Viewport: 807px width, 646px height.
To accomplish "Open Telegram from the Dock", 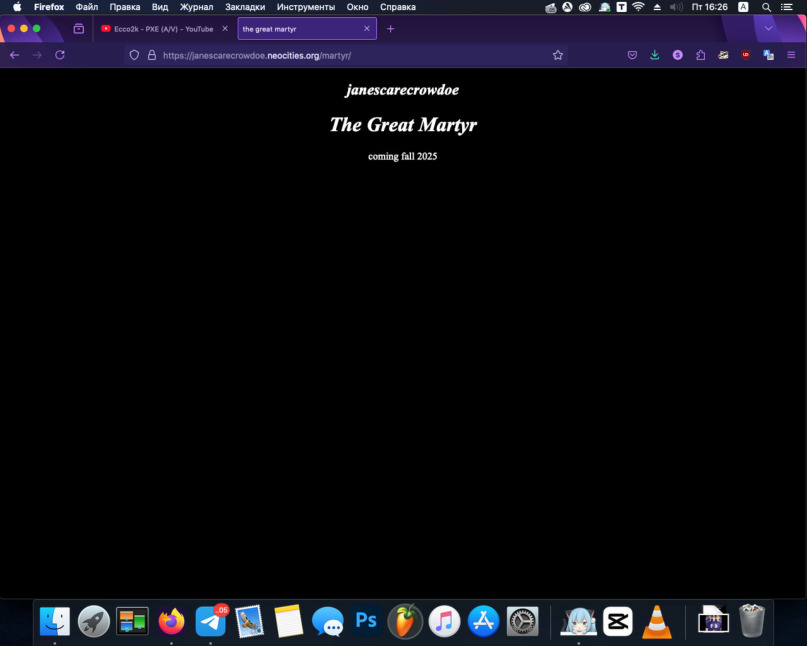I will coord(210,621).
